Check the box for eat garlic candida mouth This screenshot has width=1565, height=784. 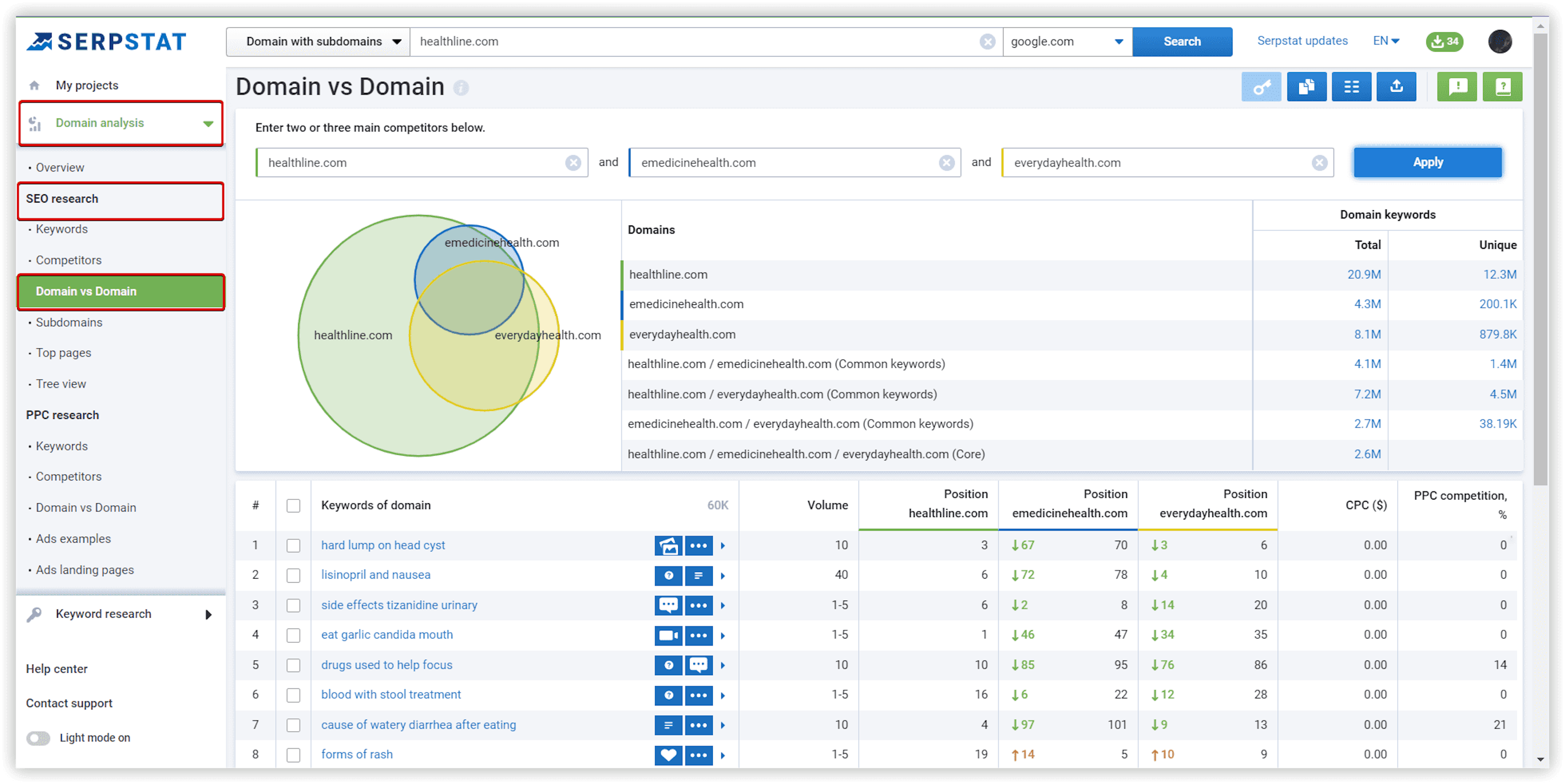coord(293,635)
